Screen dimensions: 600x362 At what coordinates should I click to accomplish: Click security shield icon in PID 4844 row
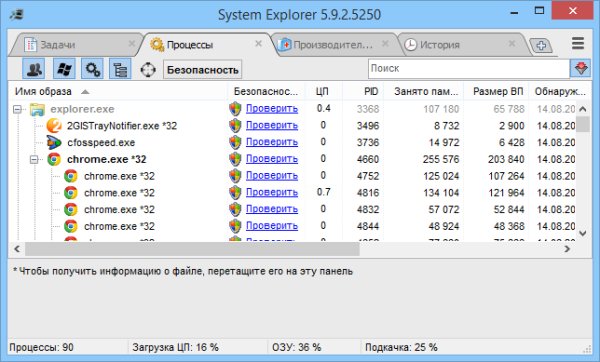(x=235, y=226)
